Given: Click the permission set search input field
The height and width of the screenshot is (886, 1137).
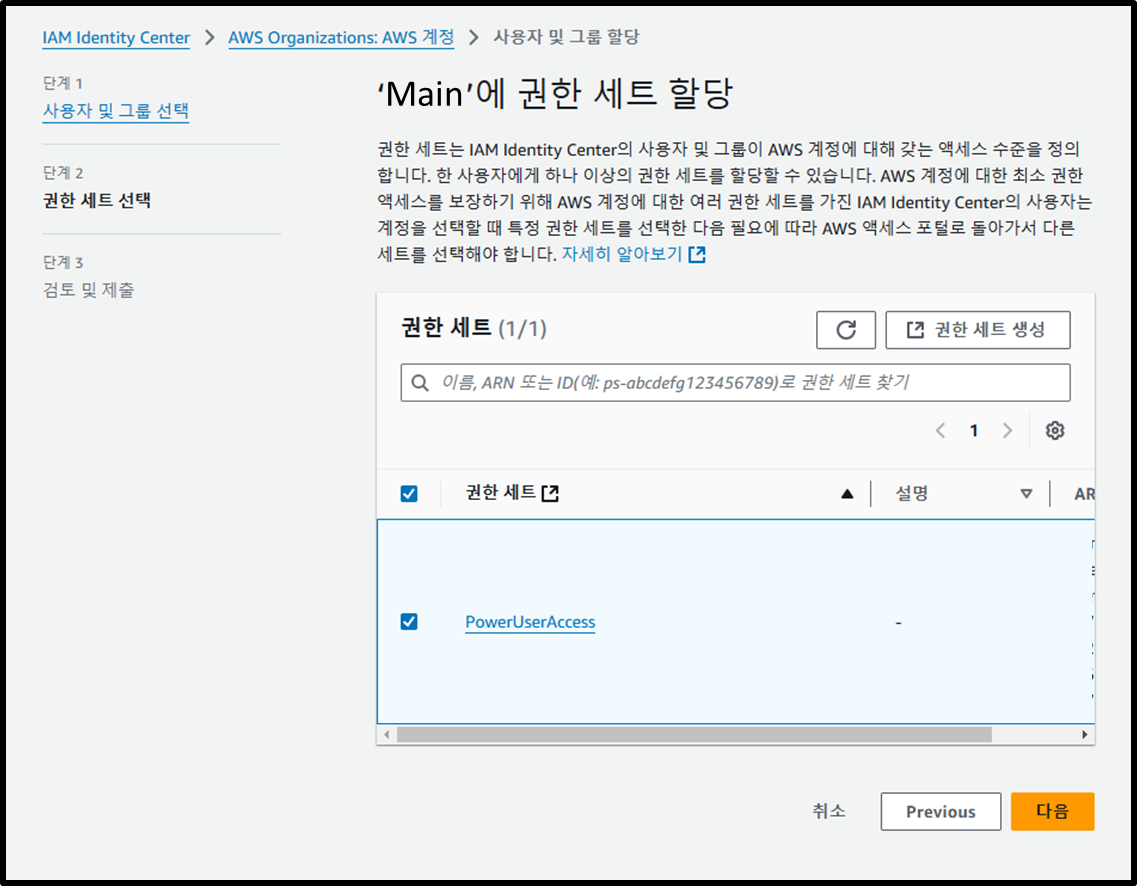Looking at the screenshot, I should coord(735,383).
